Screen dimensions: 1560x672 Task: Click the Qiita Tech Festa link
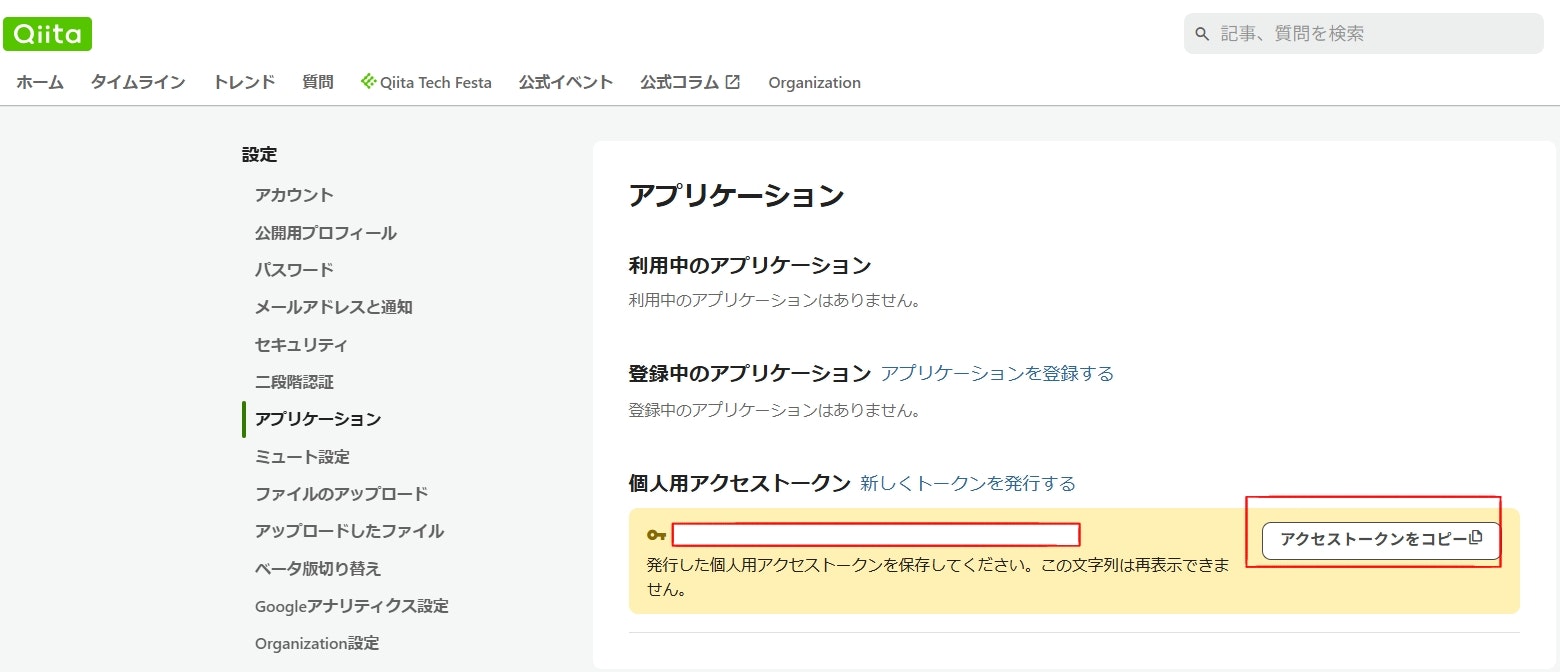point(426,83)
